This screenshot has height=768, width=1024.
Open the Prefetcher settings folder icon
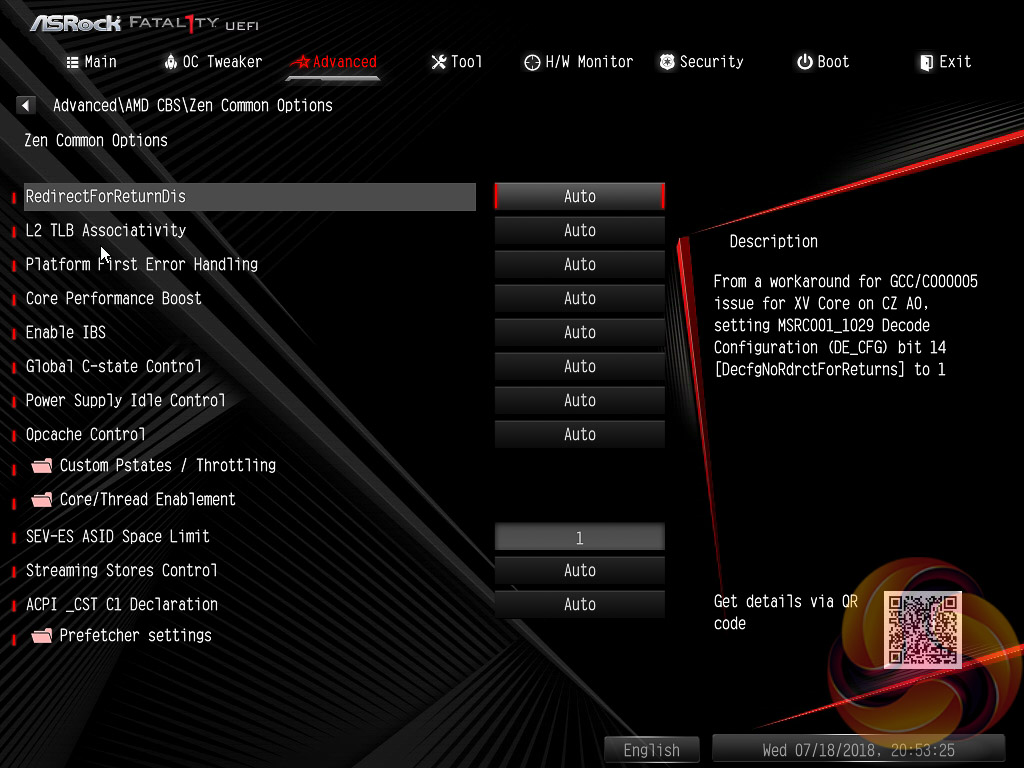[42, 636]
